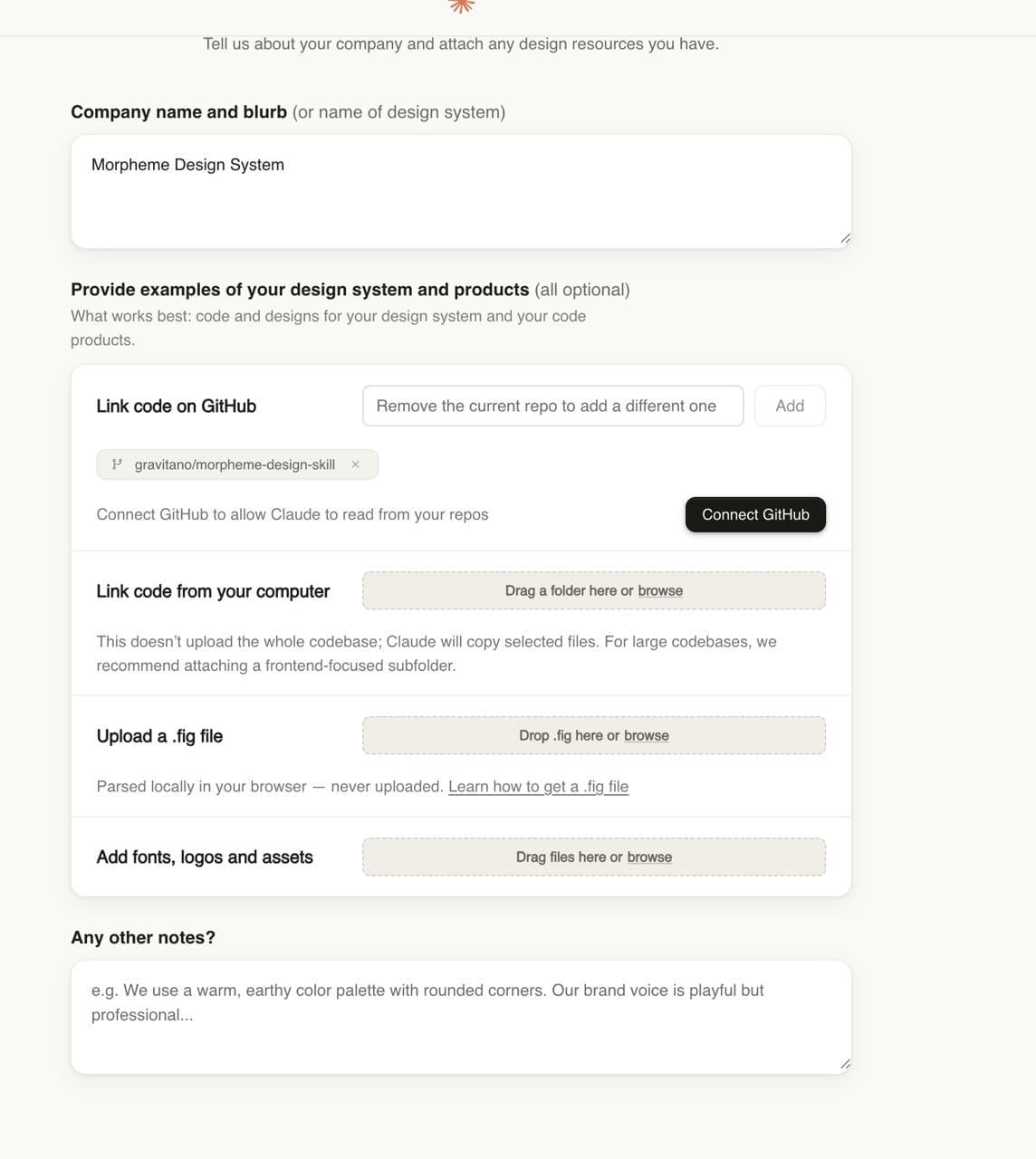
Task: Click the branch icon on the repo chip
Action: pos(117,465)
